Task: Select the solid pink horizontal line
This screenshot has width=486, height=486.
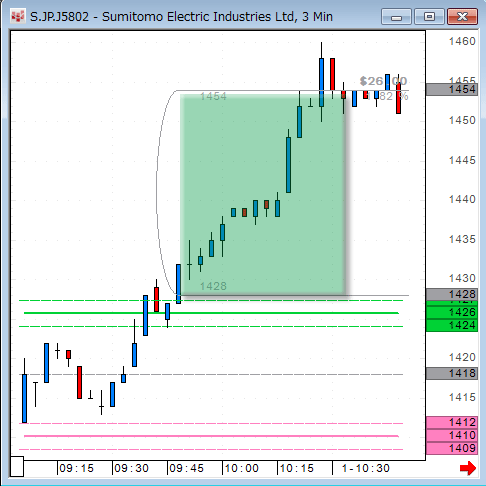Action: pyautogui.click(x=211, y=436)
